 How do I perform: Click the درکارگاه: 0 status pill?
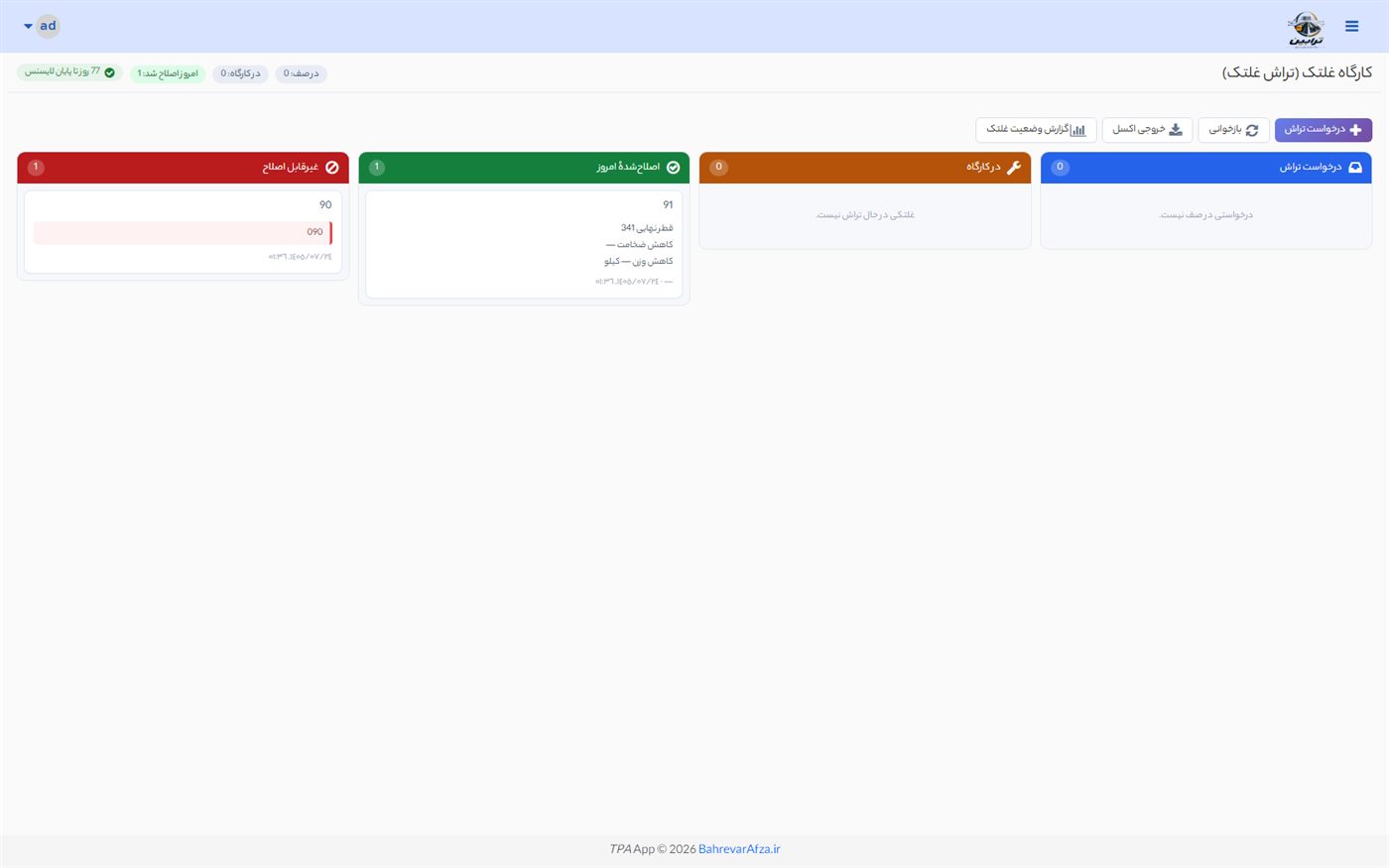240,74
